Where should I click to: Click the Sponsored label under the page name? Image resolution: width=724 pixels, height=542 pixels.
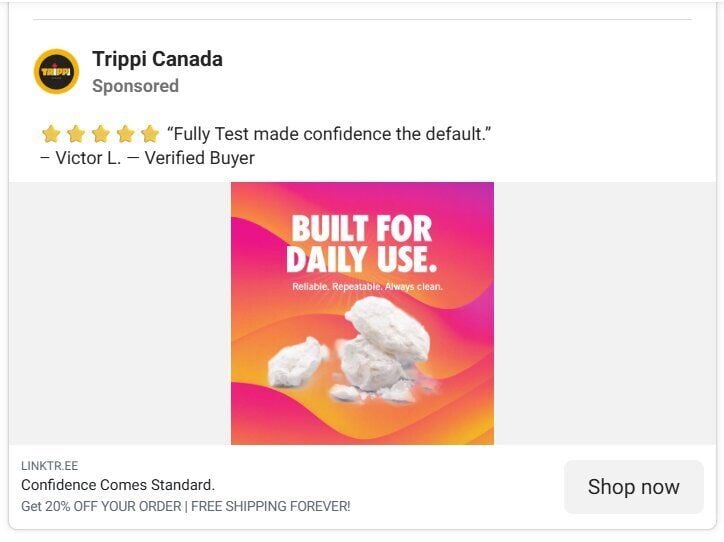click(135, 86)
